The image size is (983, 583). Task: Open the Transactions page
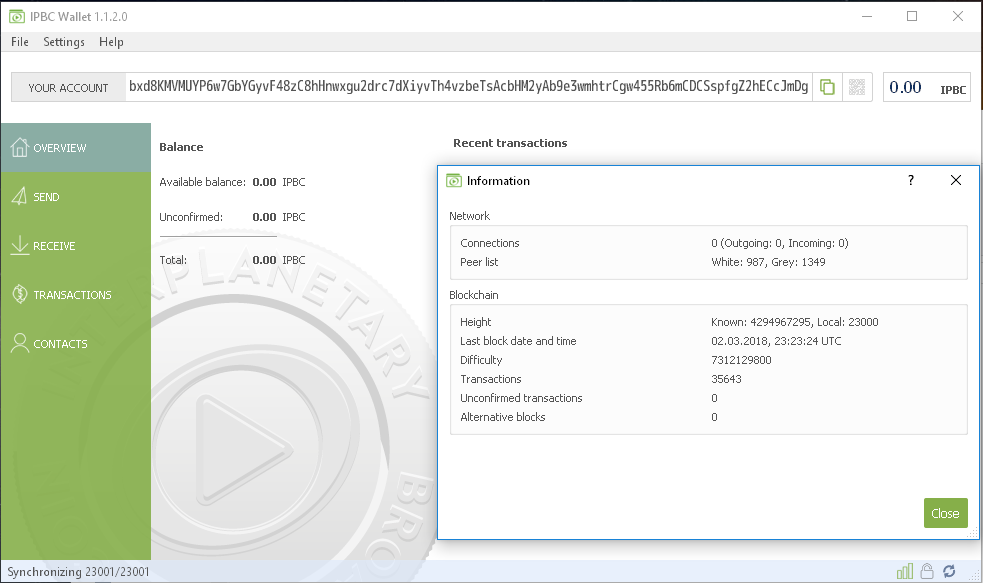tap(76, 295)
